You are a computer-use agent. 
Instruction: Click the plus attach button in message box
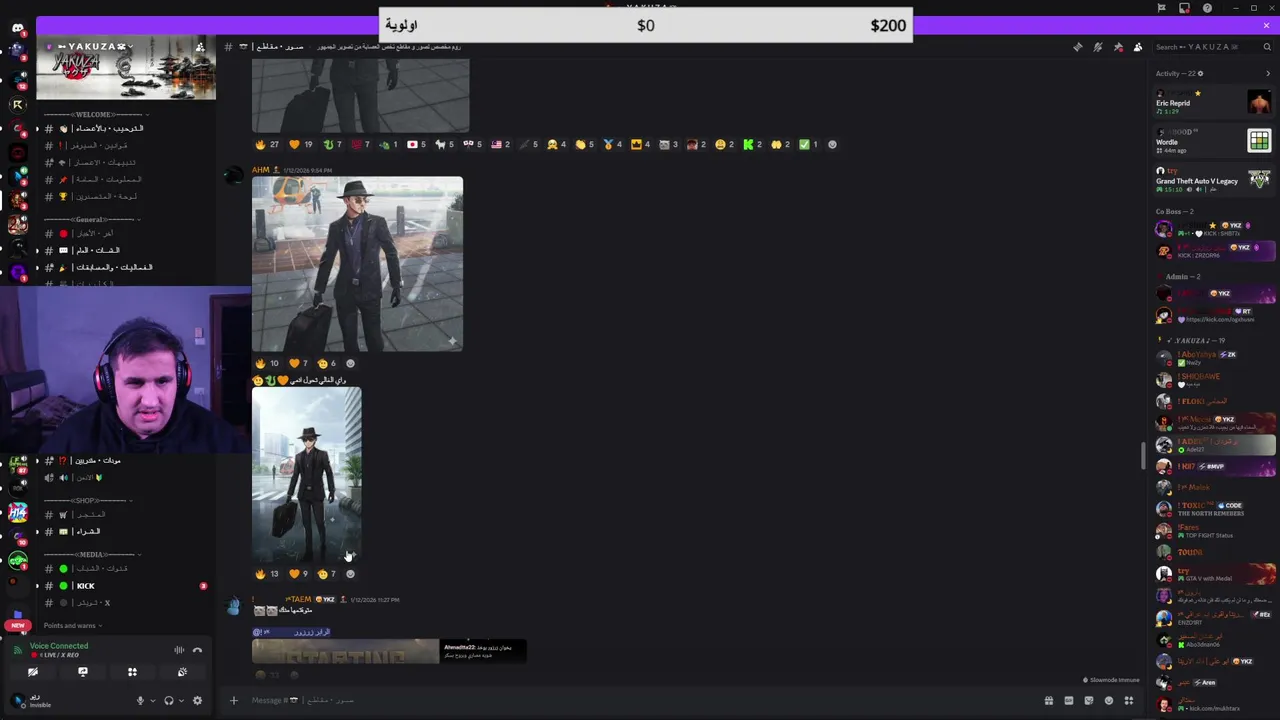[x=234, y=700]
